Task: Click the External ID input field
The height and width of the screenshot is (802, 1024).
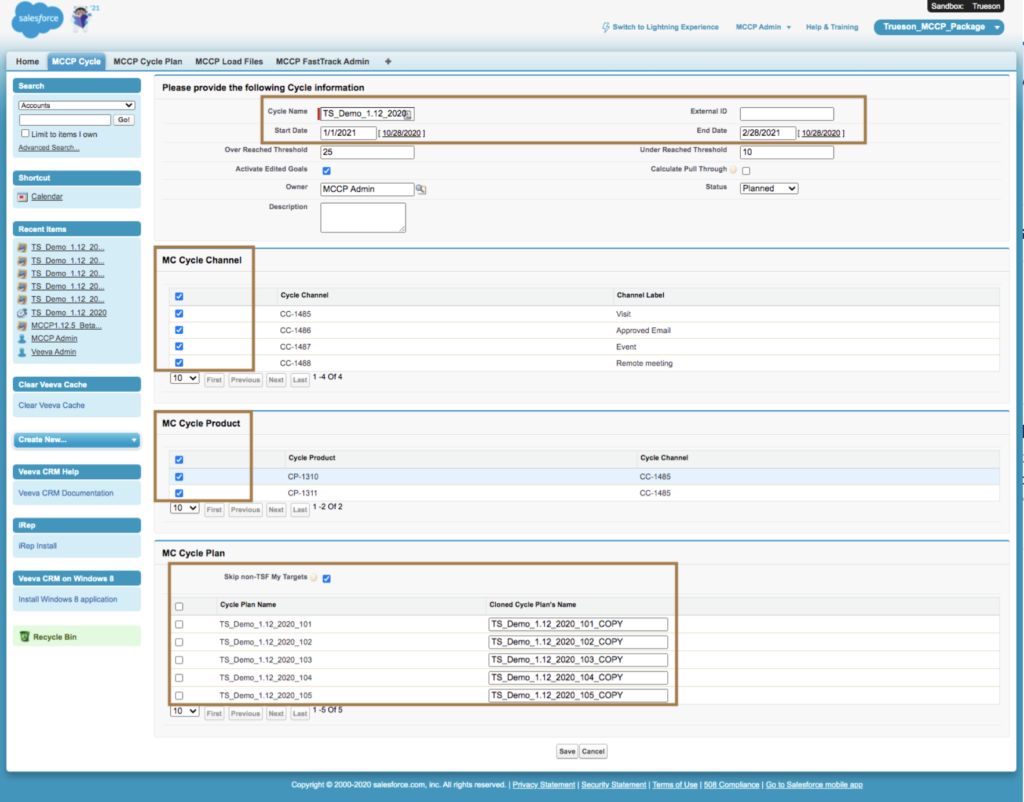Action: click(x=786, y=114)
